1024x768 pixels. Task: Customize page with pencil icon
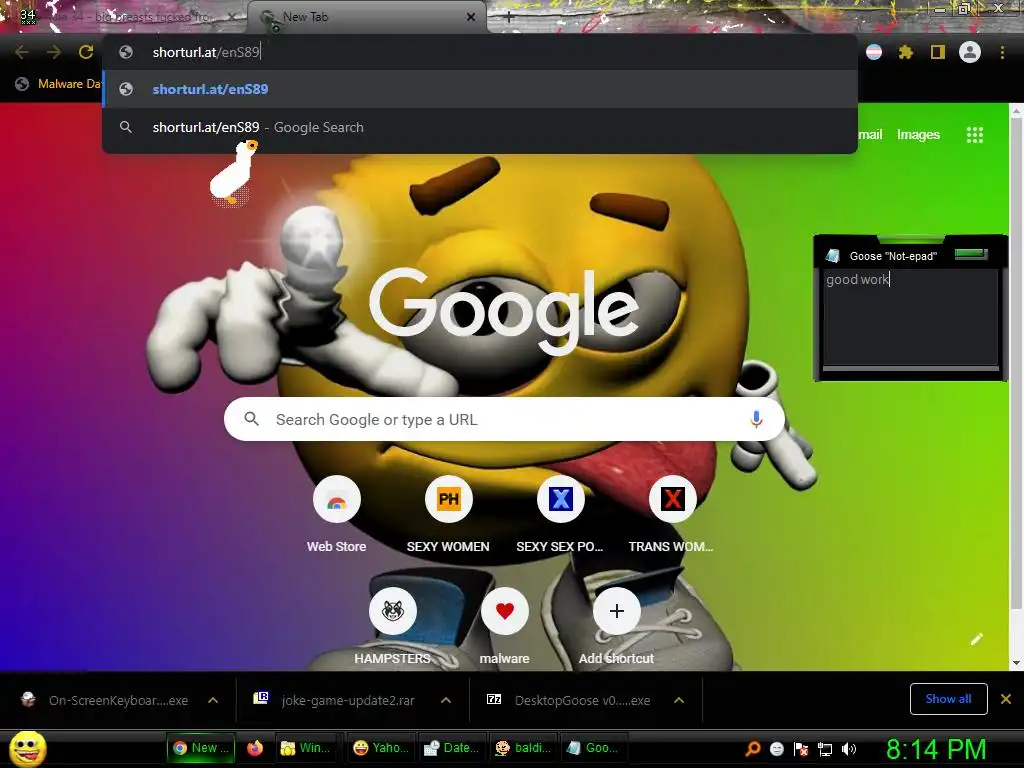point(976,639)
